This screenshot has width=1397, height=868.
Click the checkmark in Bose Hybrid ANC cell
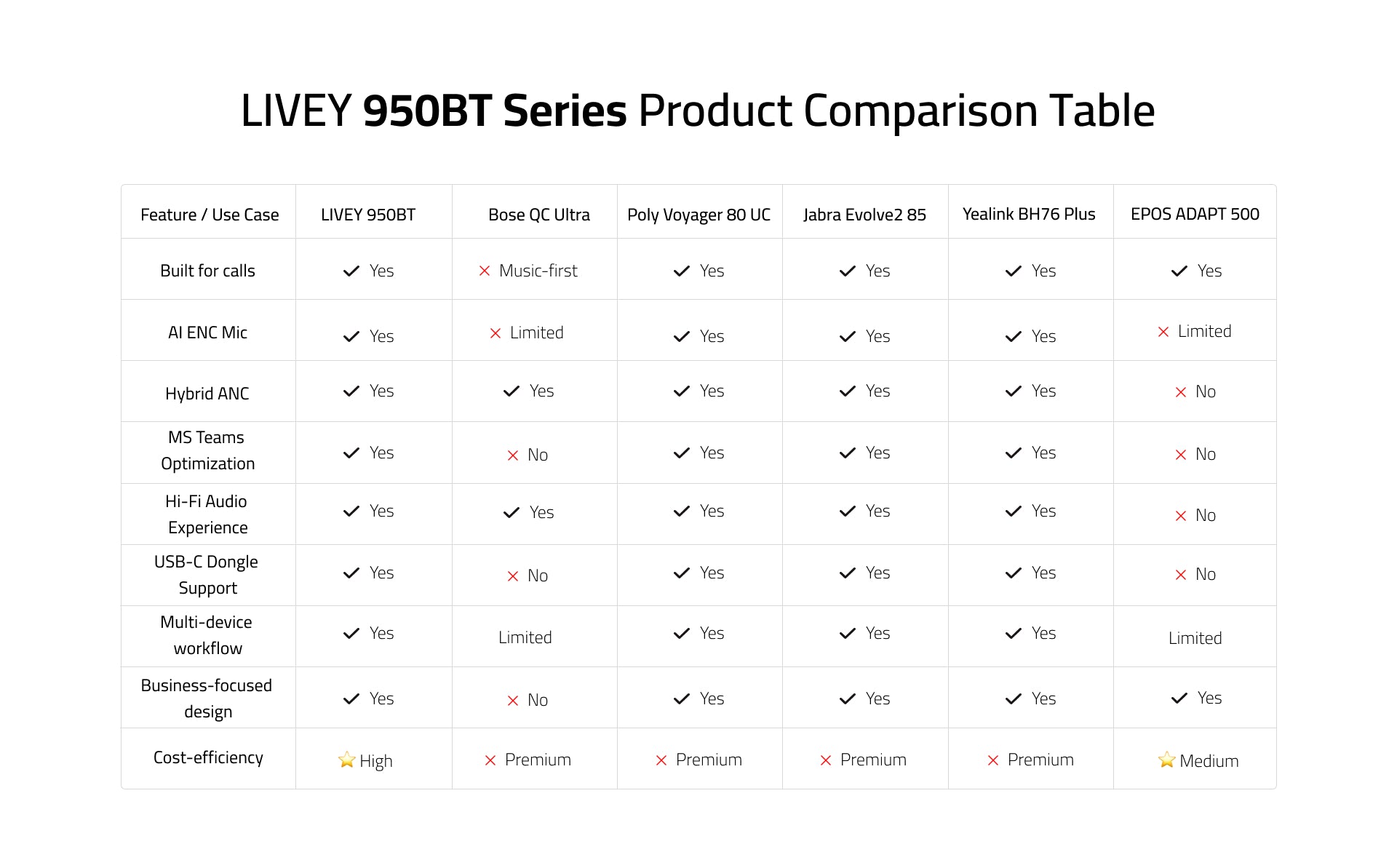click(x=512, y=391)
